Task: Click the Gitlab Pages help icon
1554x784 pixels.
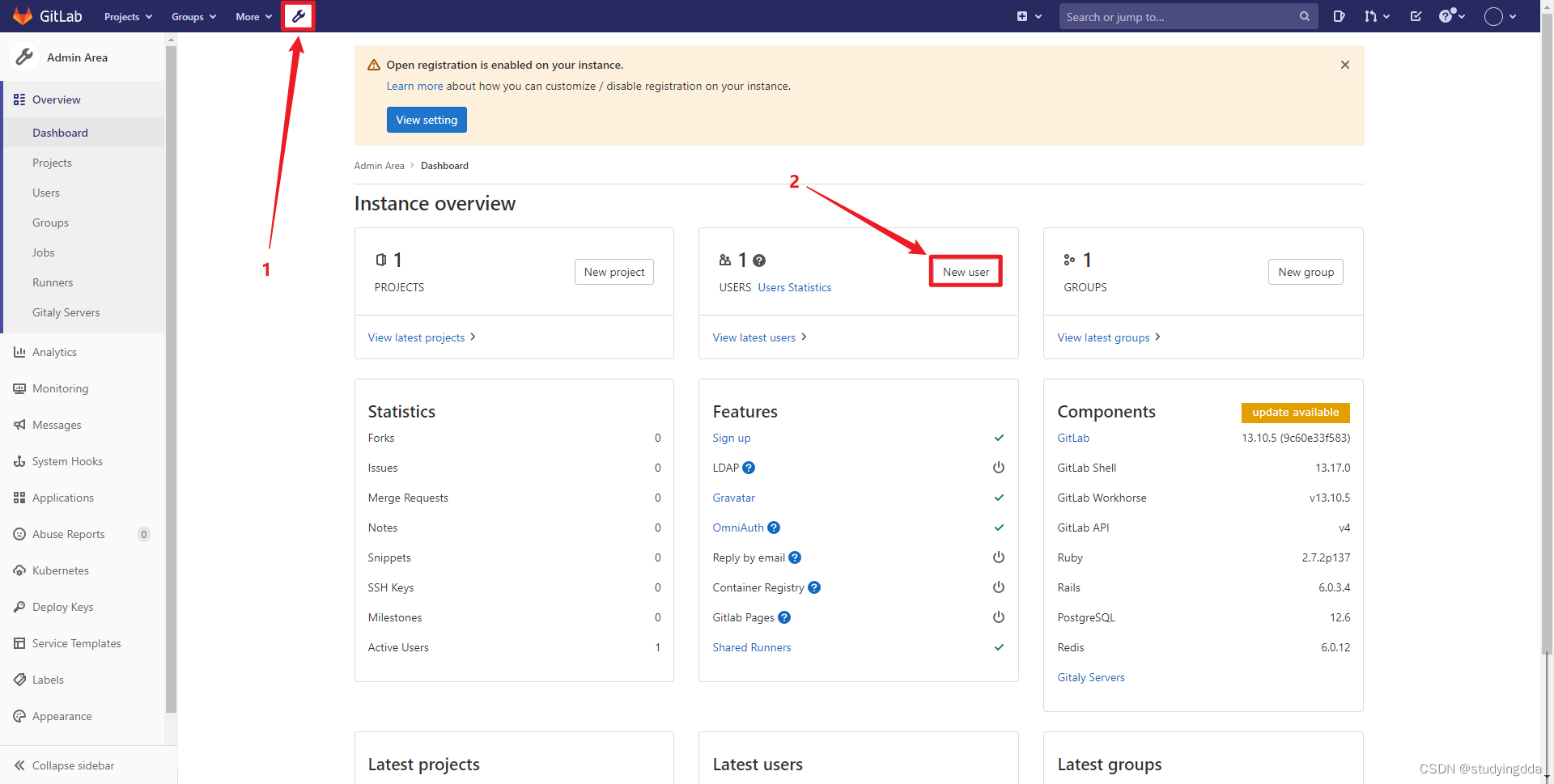Action: (x=784, y=617)
